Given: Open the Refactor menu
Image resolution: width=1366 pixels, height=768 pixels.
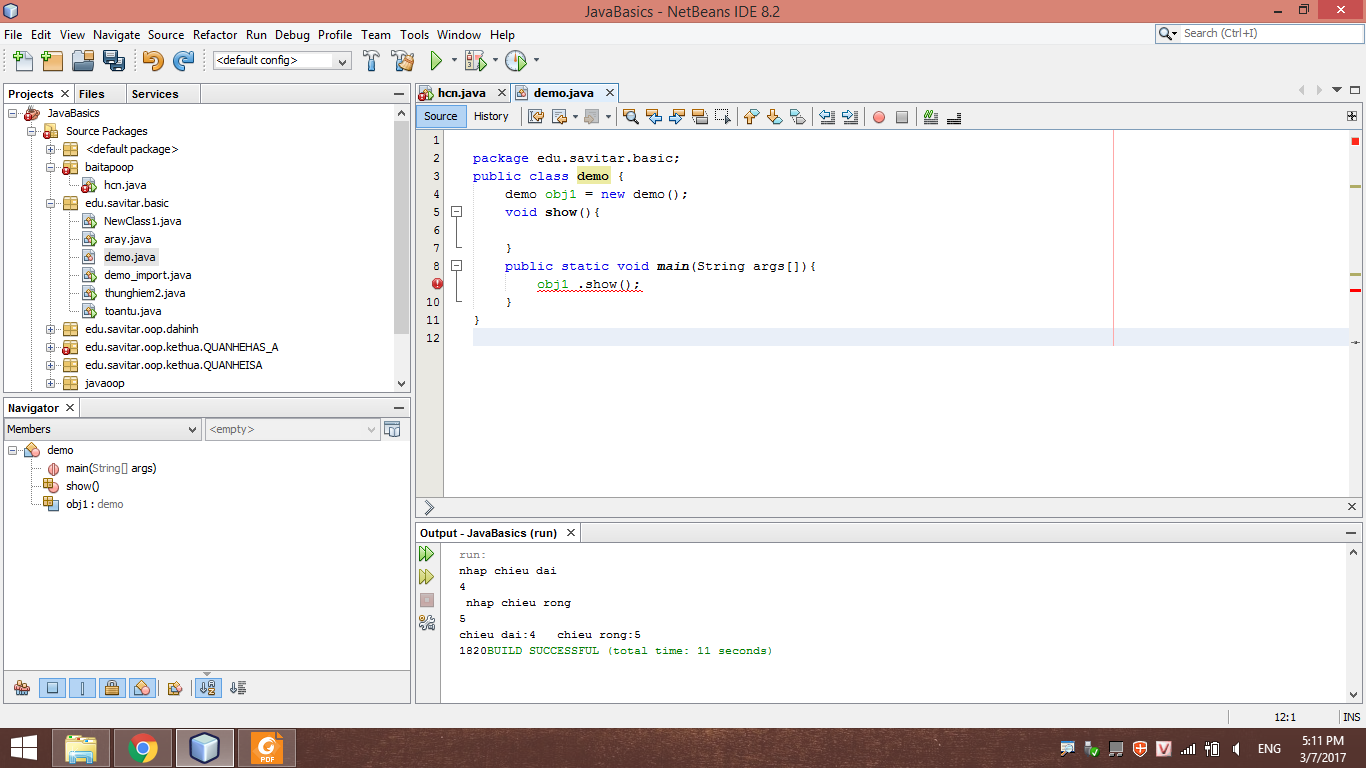Looking at the screenshot, I should click(x=215, y=34).
